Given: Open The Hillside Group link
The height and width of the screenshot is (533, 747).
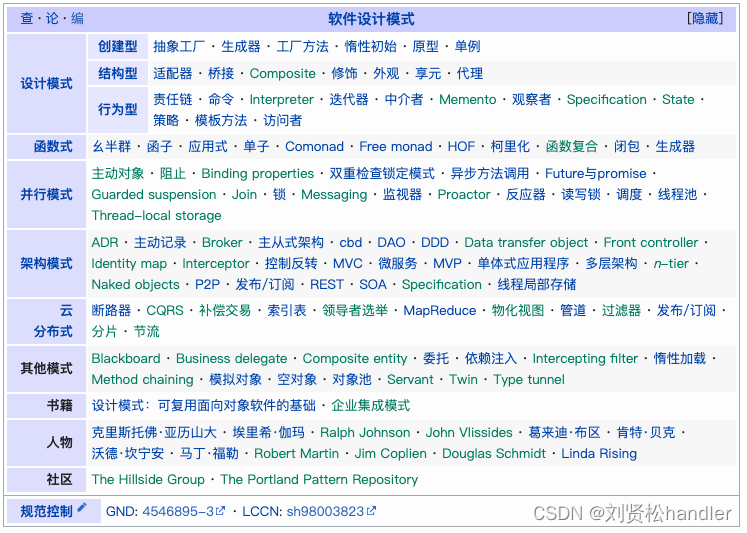Looking at the screenshot, I should pyautogui.click(x=148, y=480).
